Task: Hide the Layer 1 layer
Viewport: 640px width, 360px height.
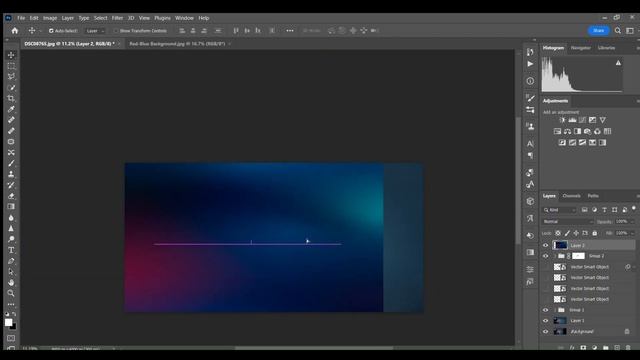Action: coord(546,321)
